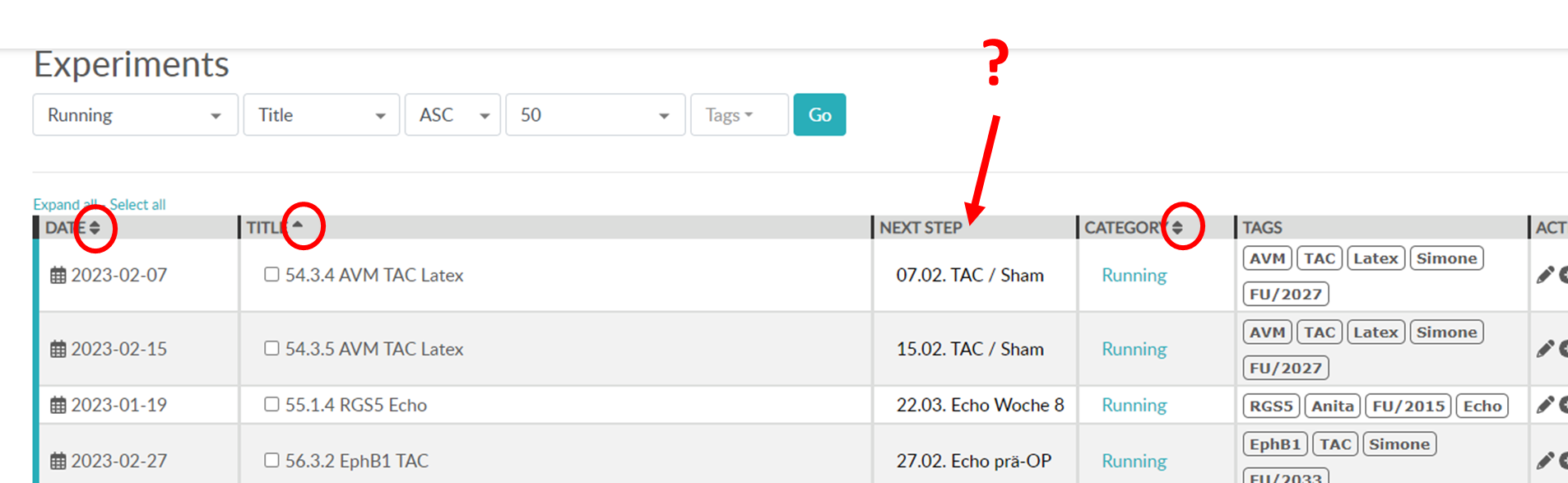Image resolution: width=1568 pixels, height=483 pixels.
Task: Click the FU/2015 tag
Action: coord(1408,406)
